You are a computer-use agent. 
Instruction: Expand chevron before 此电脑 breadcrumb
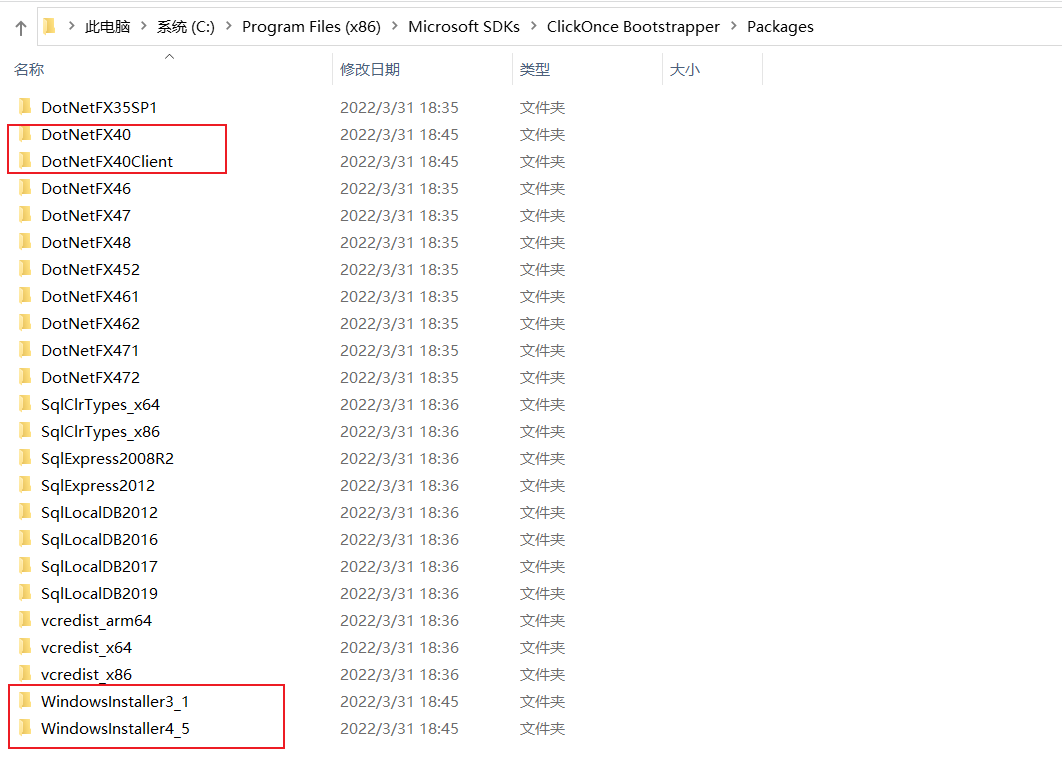71,26
